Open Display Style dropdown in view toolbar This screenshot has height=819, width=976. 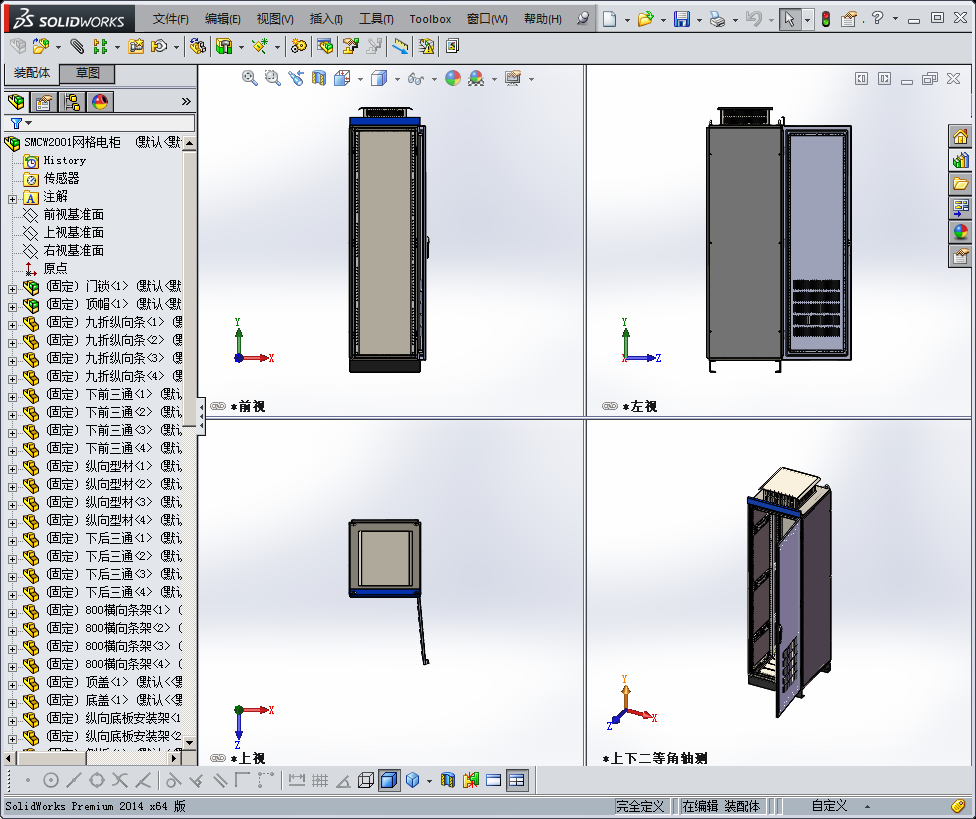(x=396, y=79)
